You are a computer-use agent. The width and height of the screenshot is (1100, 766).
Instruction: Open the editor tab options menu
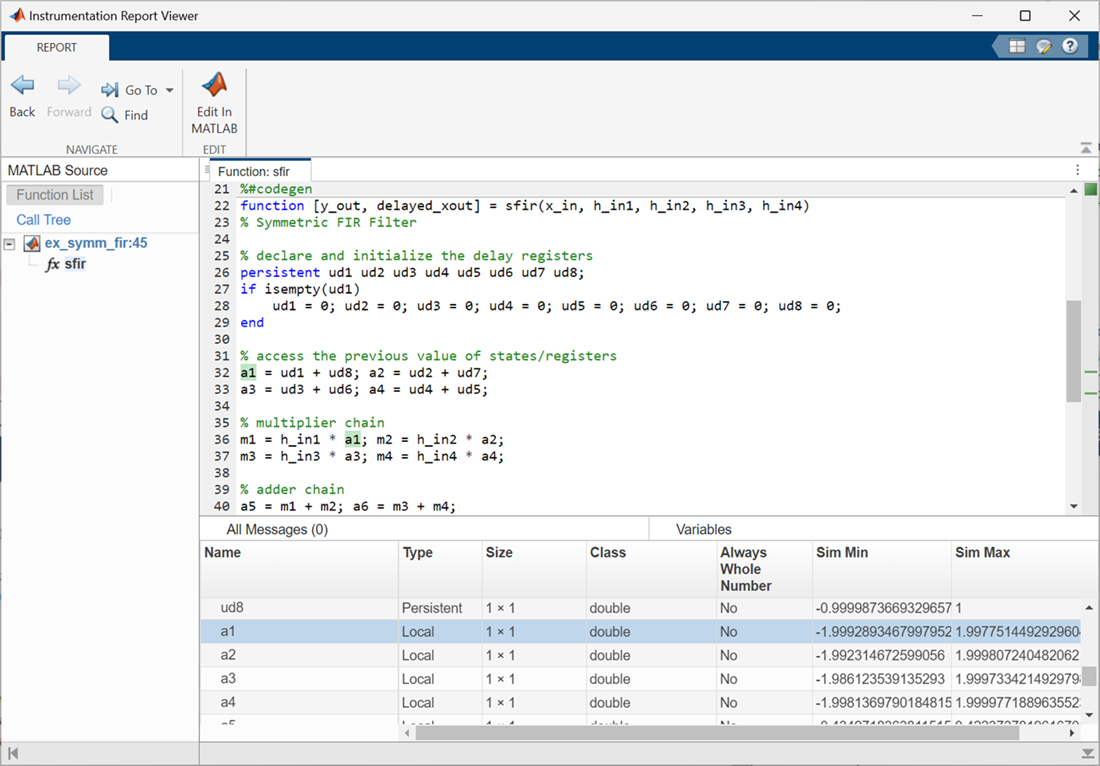(1077, 171)
